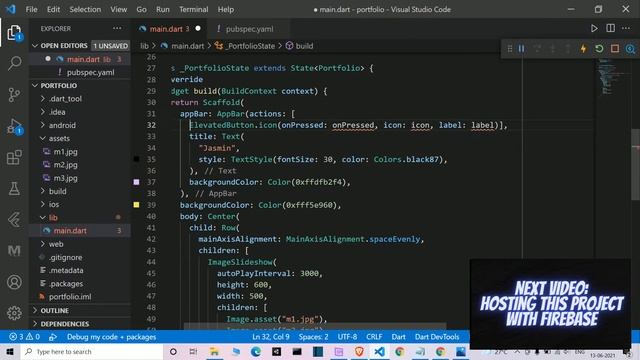
Task: Split the editor to the right
Action: [611, 29]
